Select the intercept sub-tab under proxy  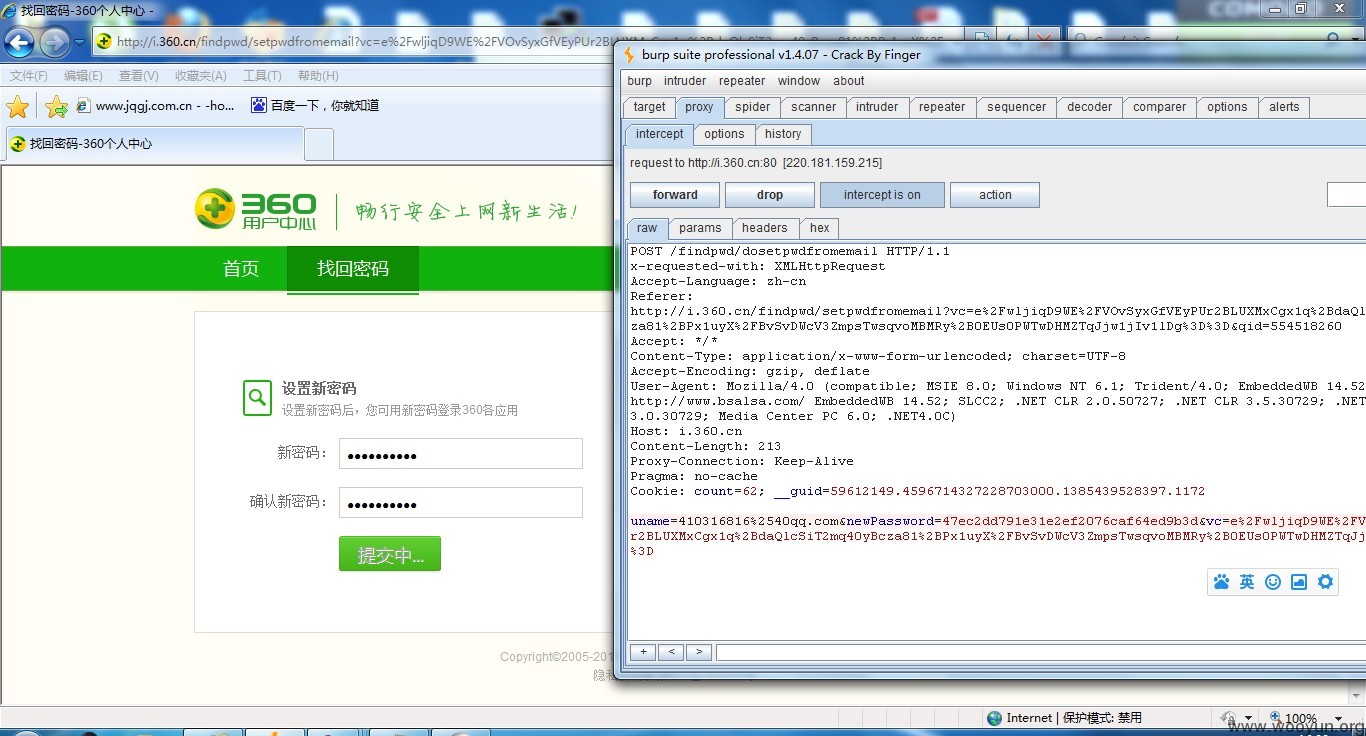[660, 134]
